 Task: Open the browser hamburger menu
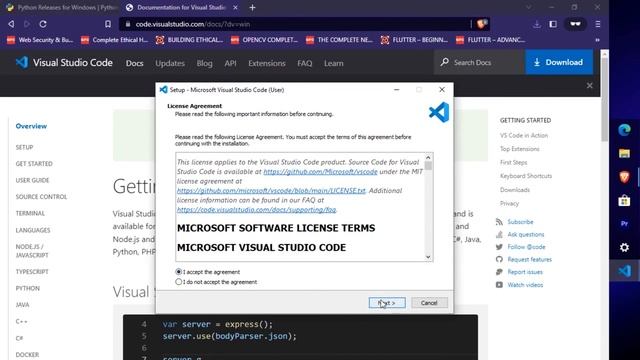point(598,24)
